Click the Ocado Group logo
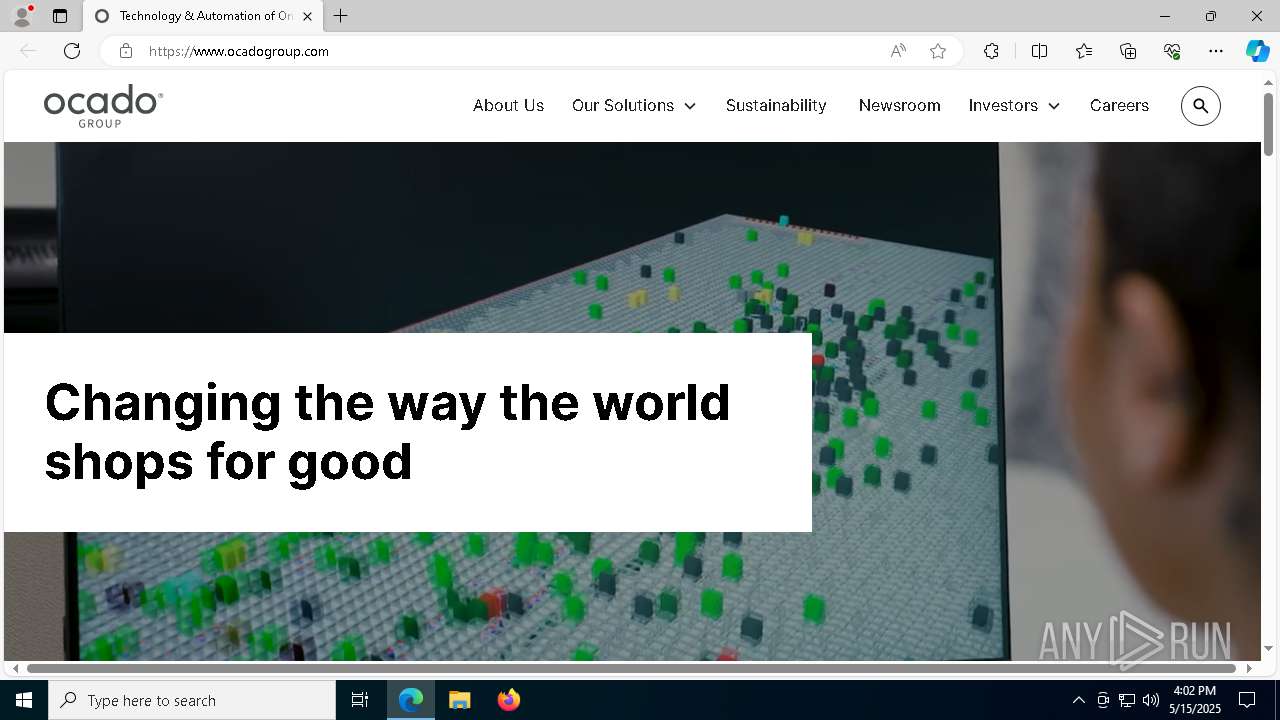This screenshot has width=1280, height=720. point(103,106)
